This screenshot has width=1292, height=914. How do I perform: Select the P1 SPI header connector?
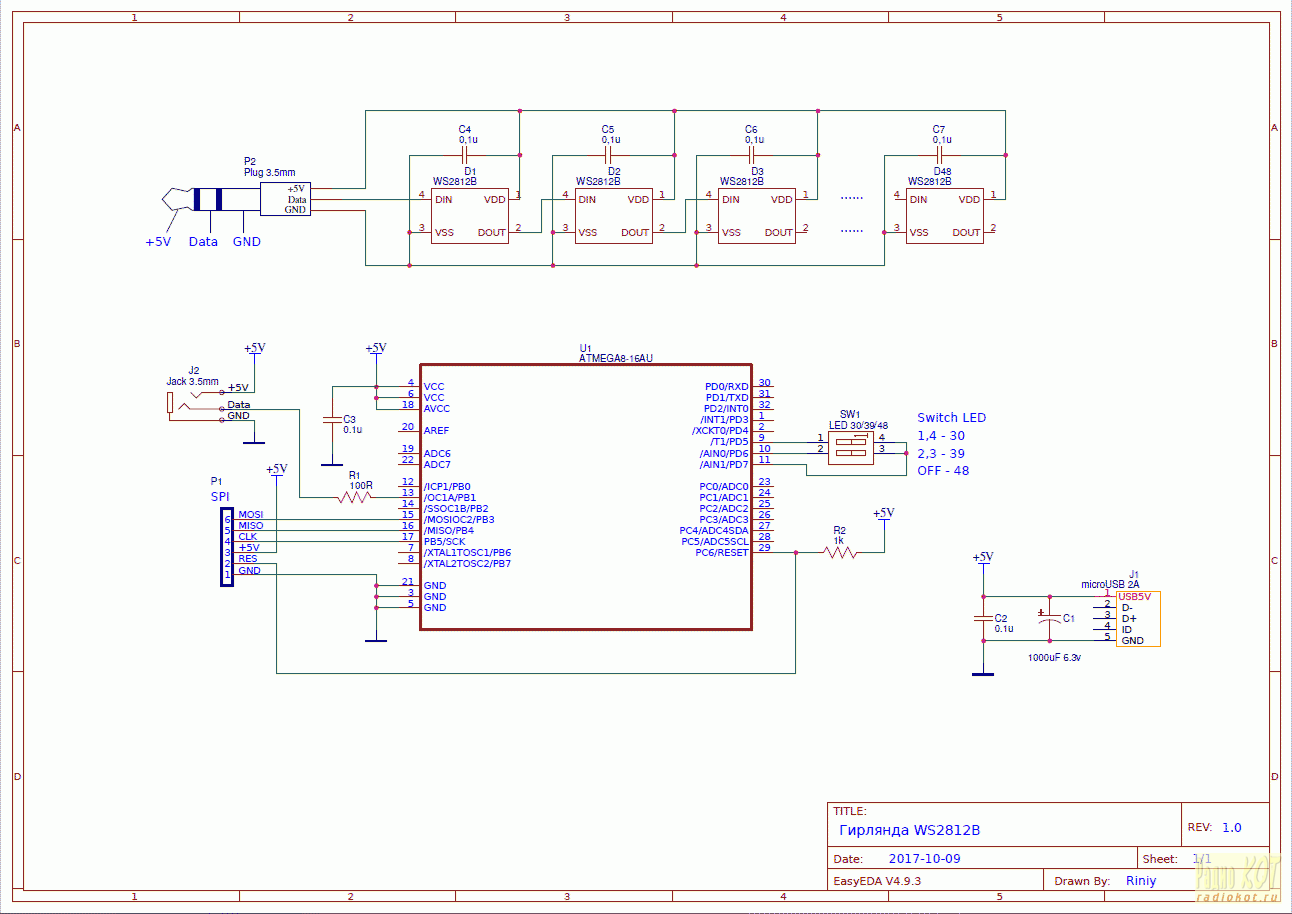pyautogui.click(x=227, y=547)
